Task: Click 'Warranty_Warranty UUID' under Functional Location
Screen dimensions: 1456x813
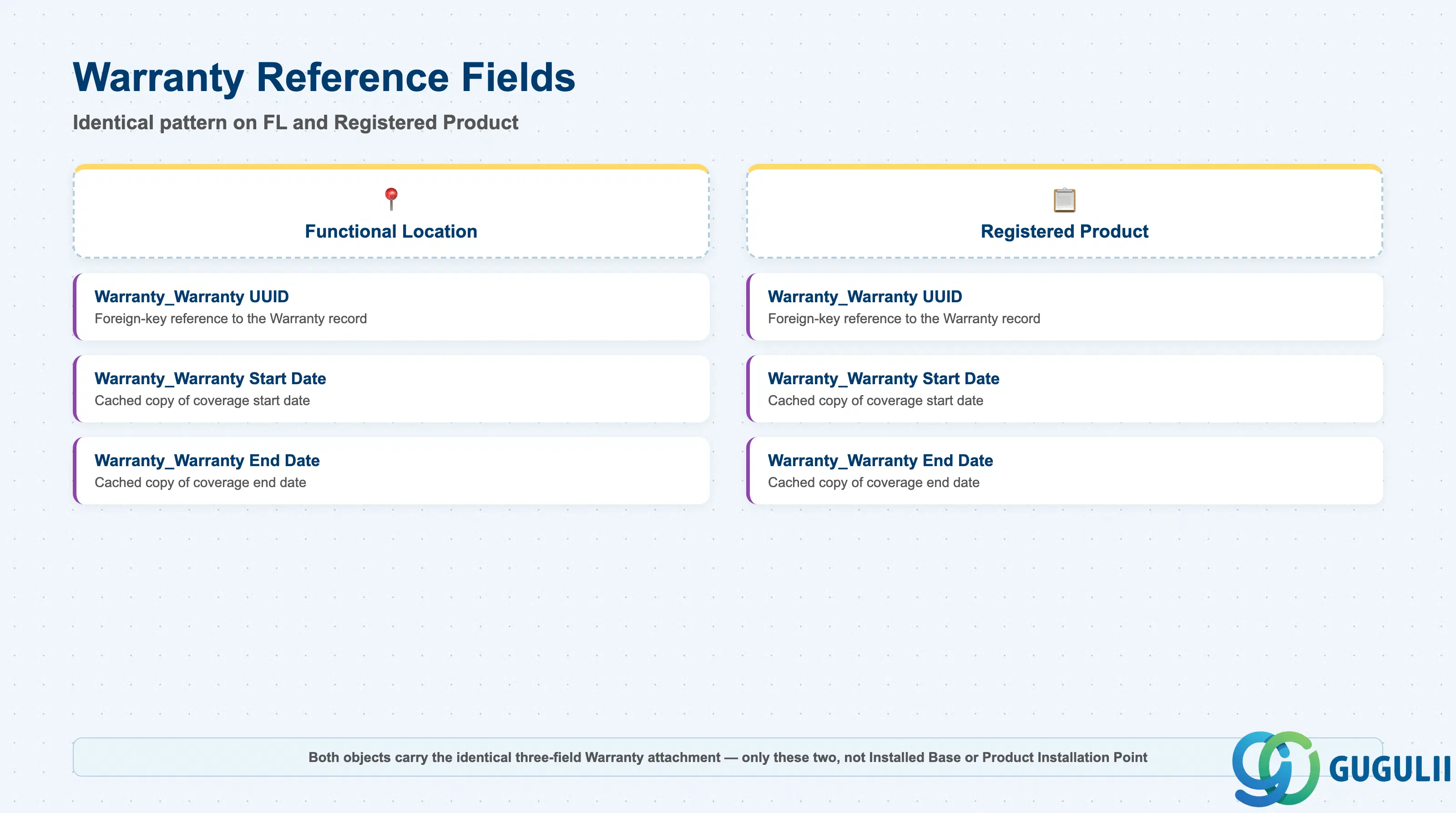Action: pyautogui.click(x=192, y=296)
